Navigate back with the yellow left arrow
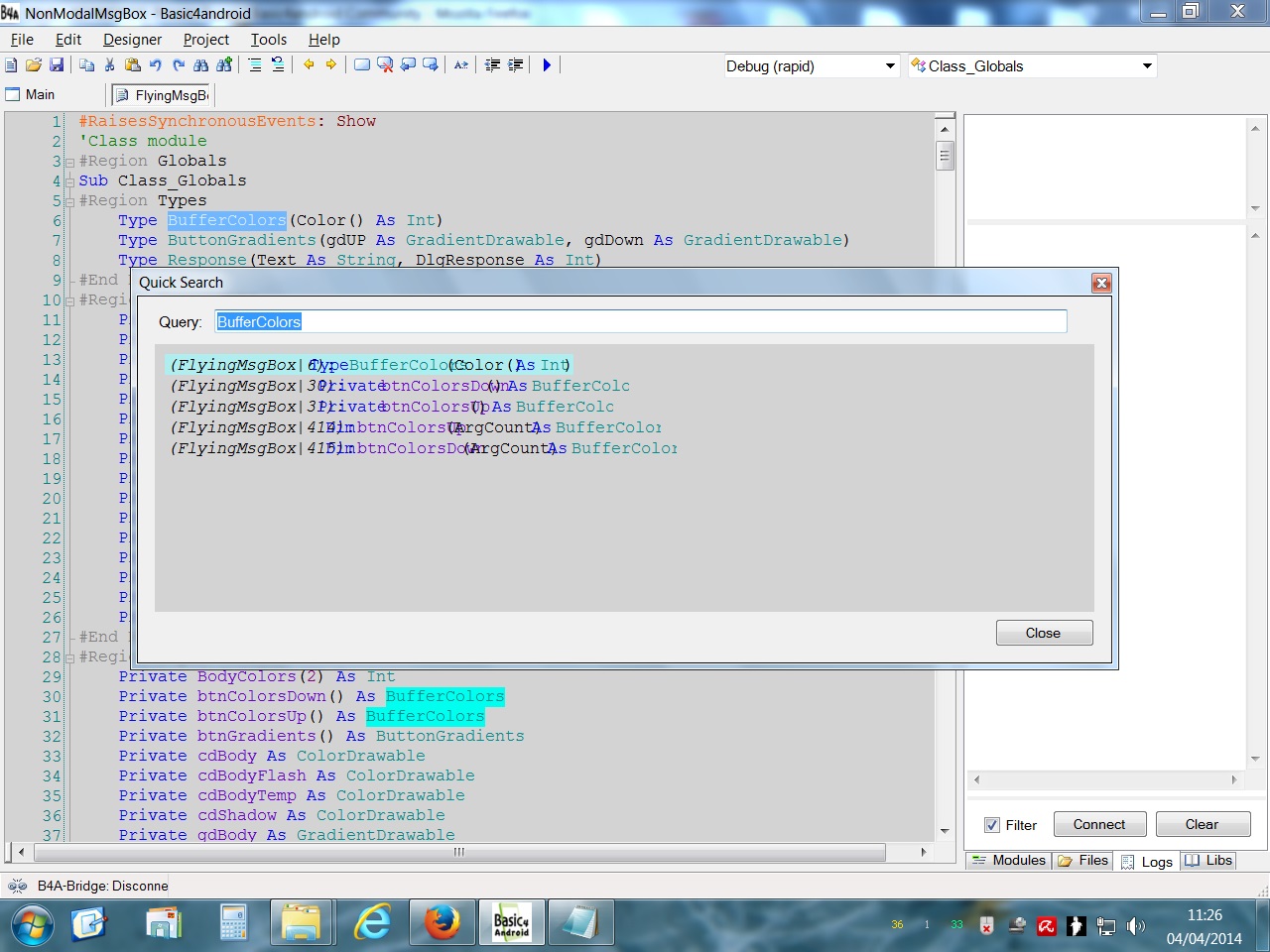Image resolution: width=1270 pixels, height=952 pixels. click(x=309, y=65)
